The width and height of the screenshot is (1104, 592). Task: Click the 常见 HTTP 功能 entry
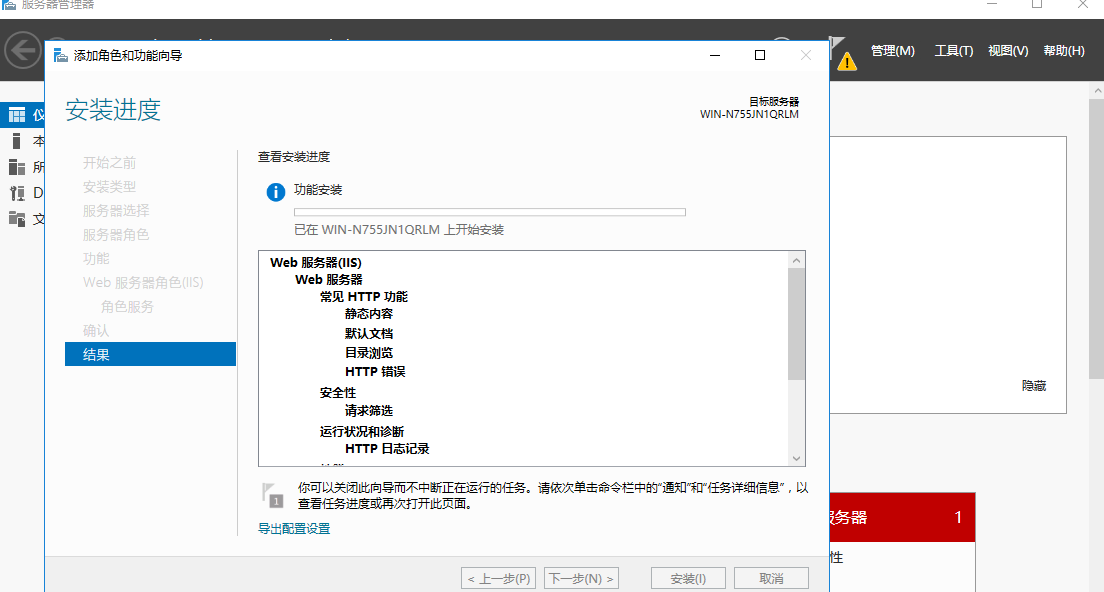363,296
